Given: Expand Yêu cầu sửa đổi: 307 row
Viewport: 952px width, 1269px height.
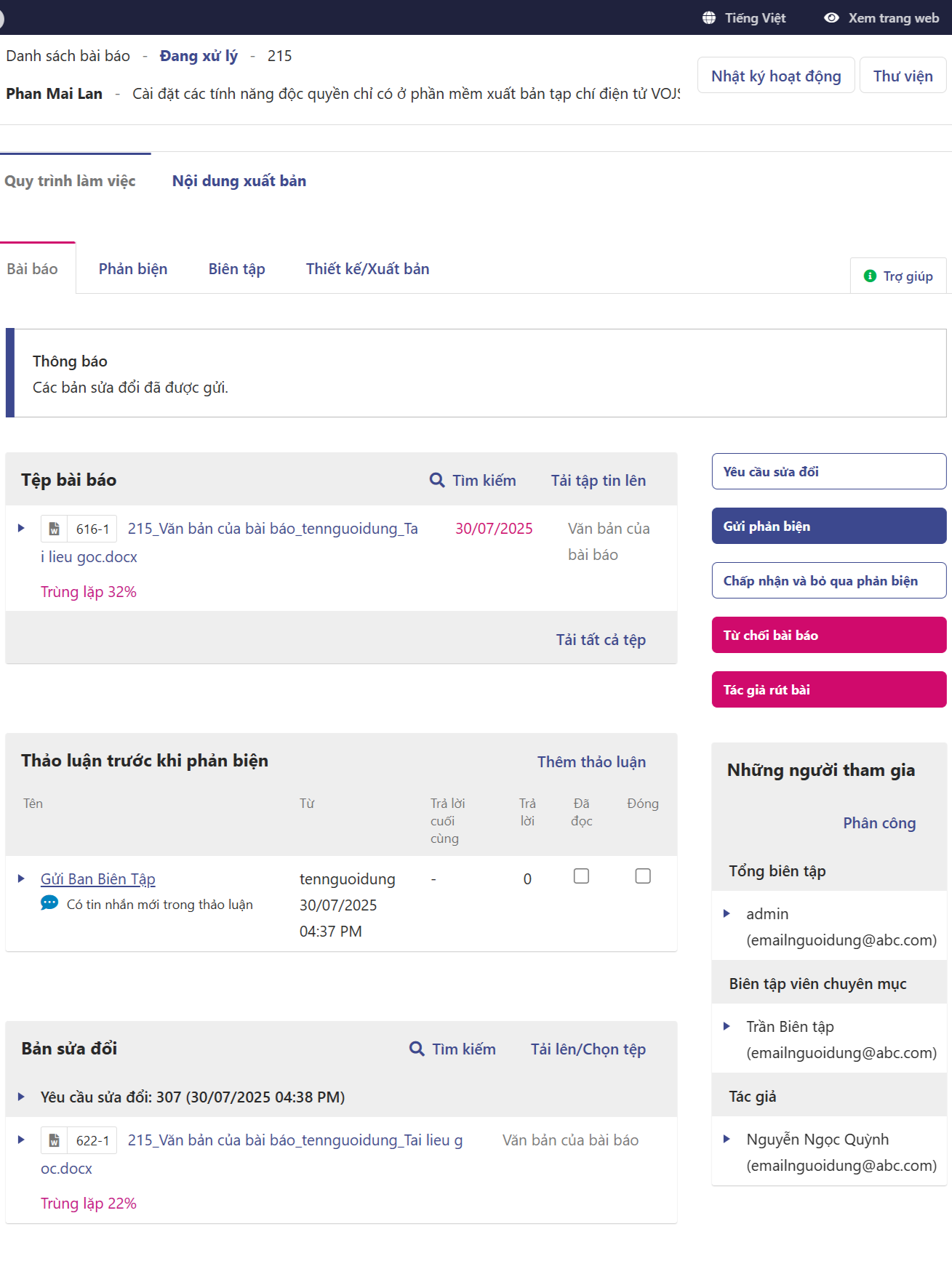Looking at the screenshot, I should click(x=21, y=1097).
